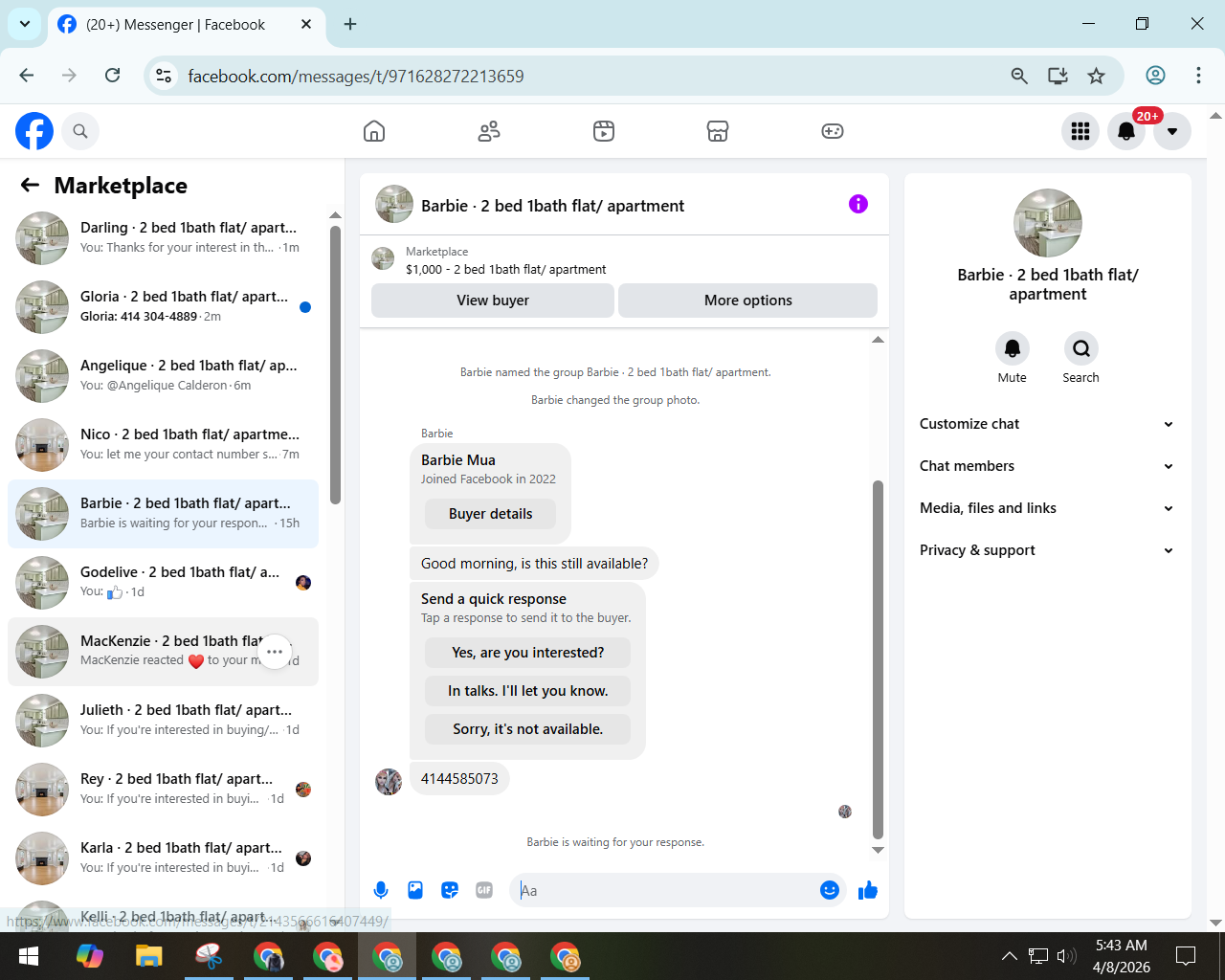Click the chat messages scrollbar
Image resolution: width=1225 pixels, height=980 pixels.
[x=878, y=660]
